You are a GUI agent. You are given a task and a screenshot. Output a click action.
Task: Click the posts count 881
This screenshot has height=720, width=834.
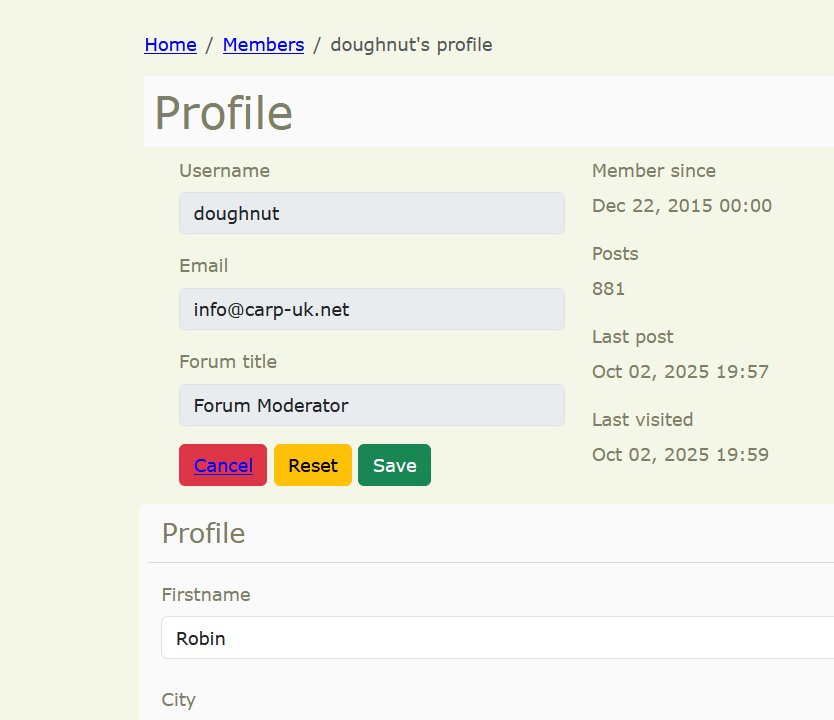pos(608,289)
